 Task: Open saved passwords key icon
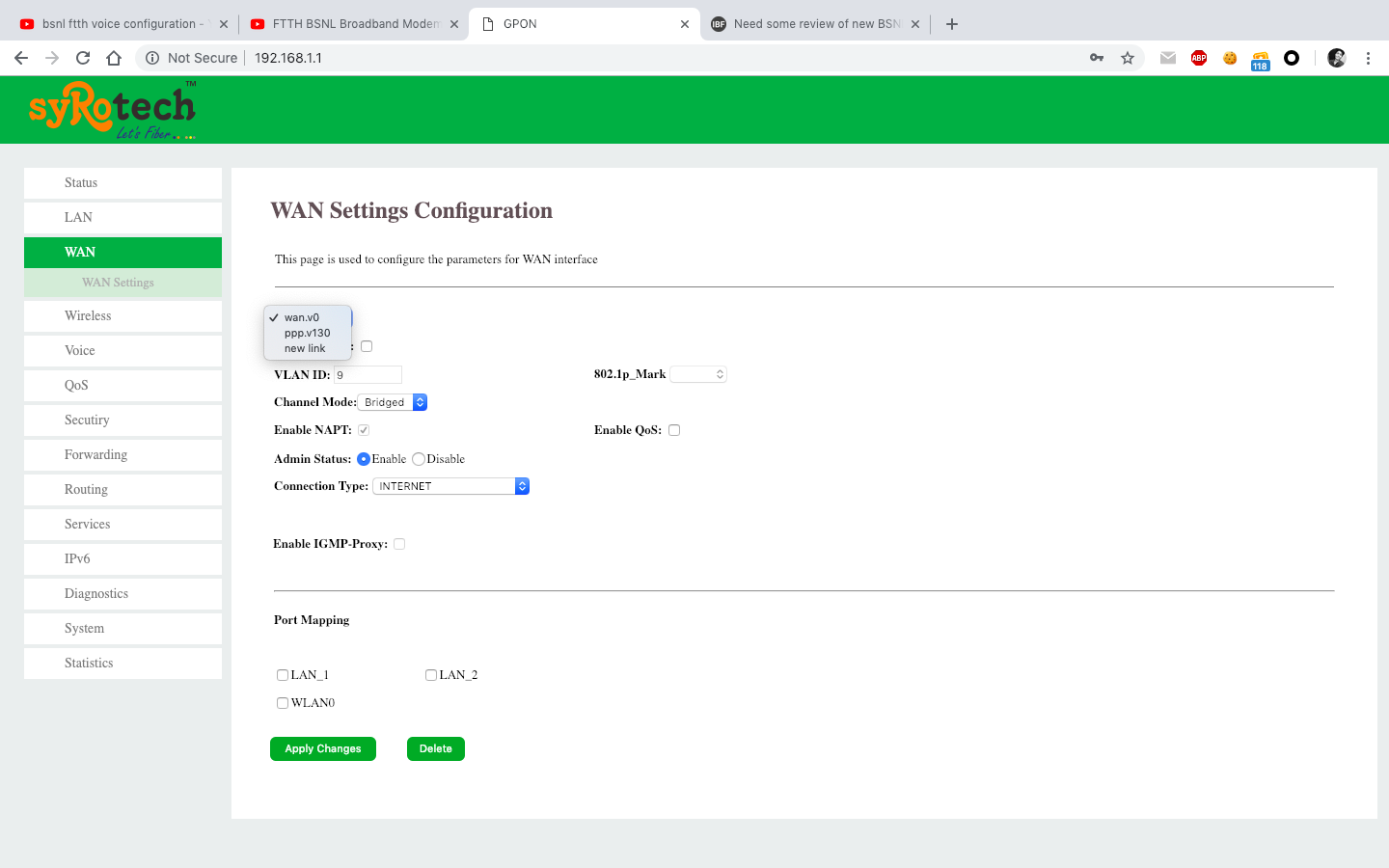1097,58
